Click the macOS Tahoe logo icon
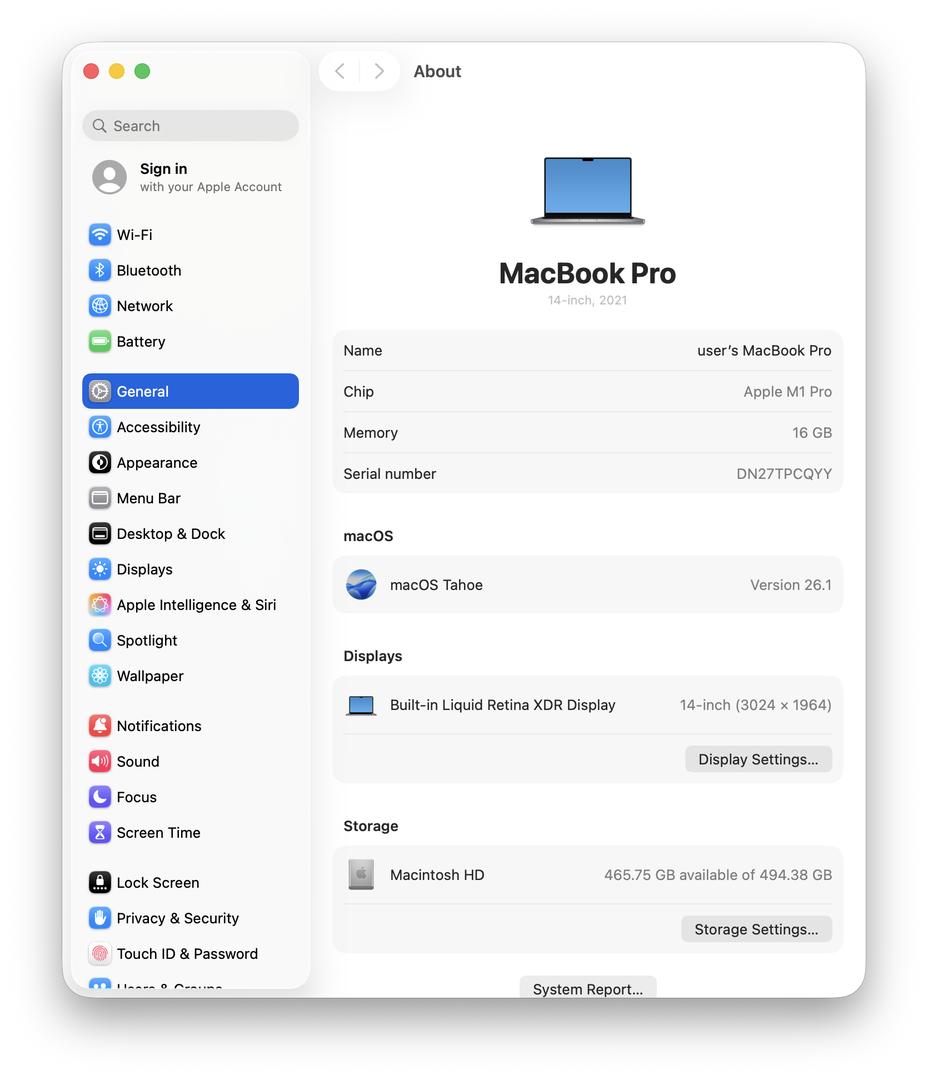This screenshot has width=928, height=1080. 361,585
